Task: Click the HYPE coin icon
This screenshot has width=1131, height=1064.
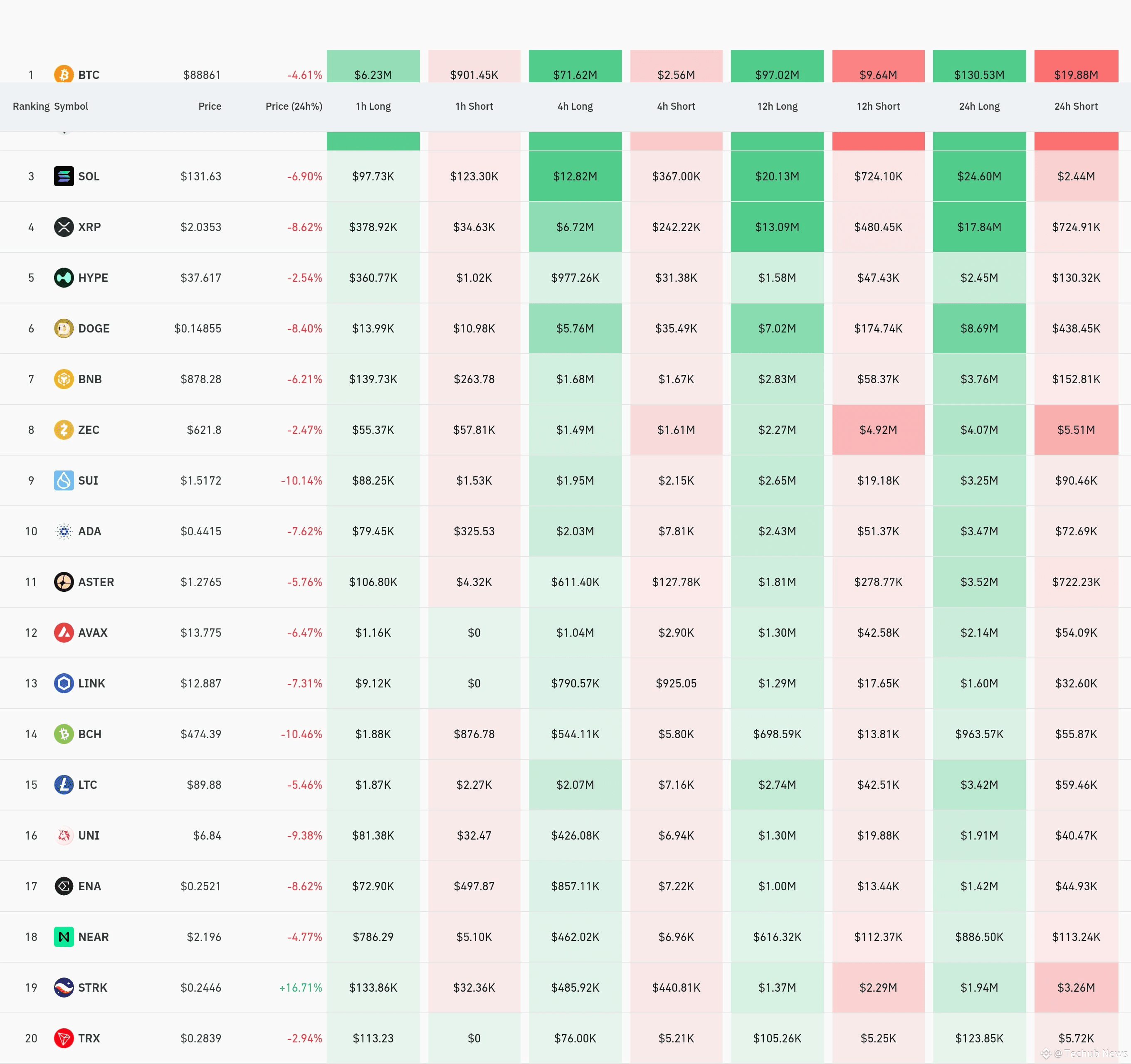Action: pyautogui.click(x=64, y=278)
